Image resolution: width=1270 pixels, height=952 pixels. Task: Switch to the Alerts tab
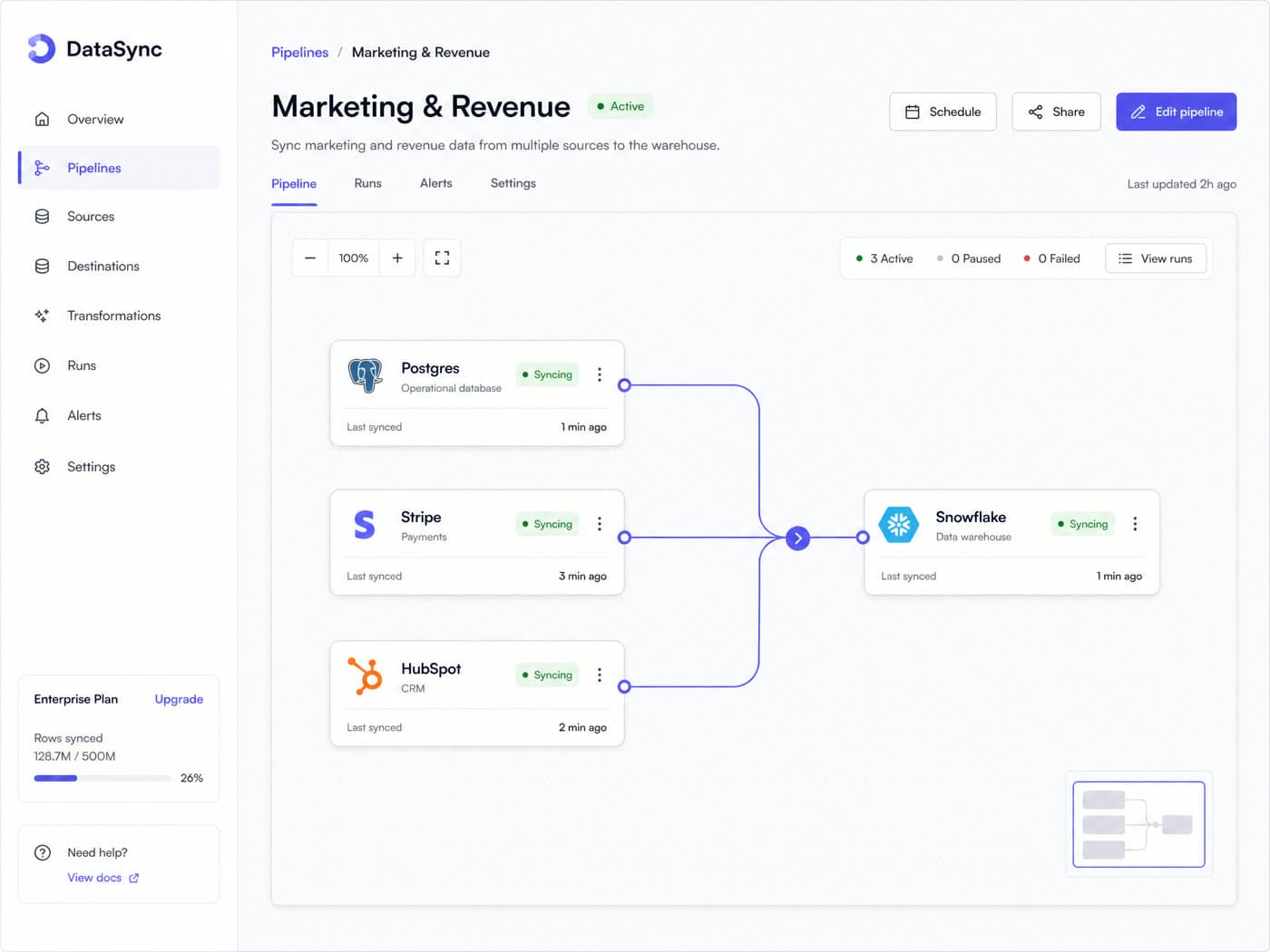click(436, 183)
